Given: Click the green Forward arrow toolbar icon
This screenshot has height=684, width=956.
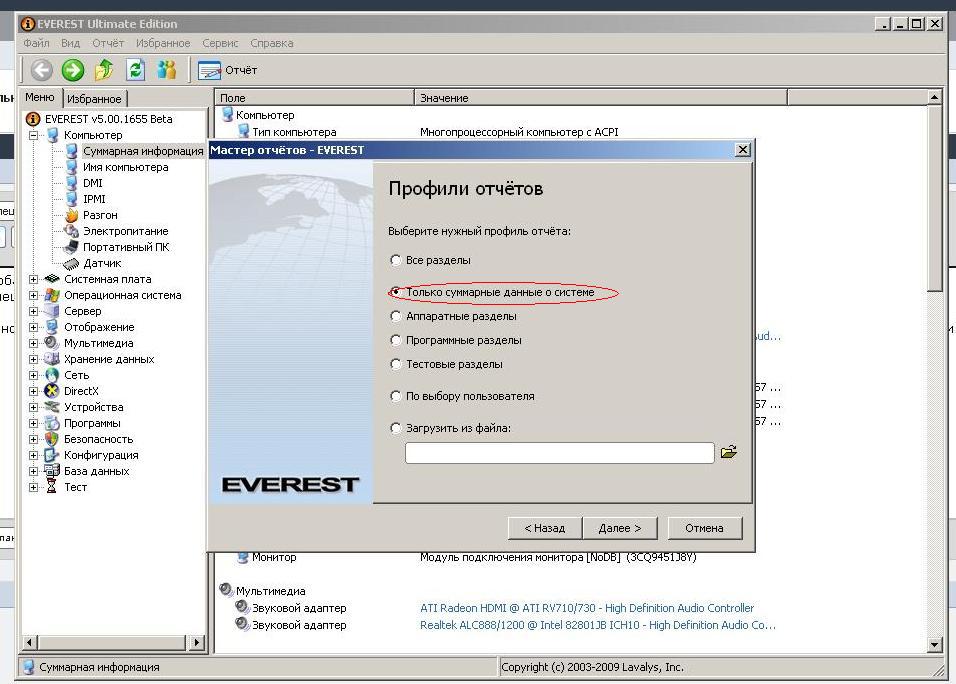Looking at the screenshot, I should point(73,69).
